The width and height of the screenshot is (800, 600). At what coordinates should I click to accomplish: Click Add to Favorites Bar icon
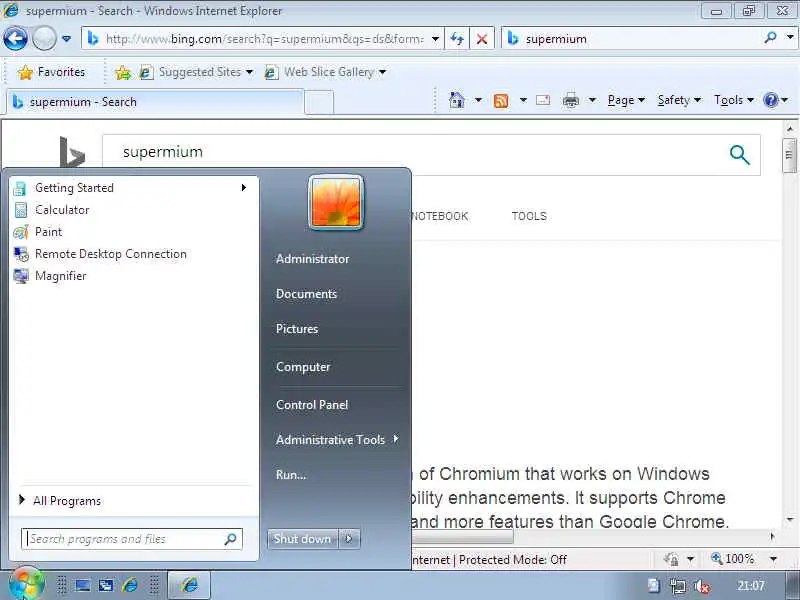click(x=122, y=73)
